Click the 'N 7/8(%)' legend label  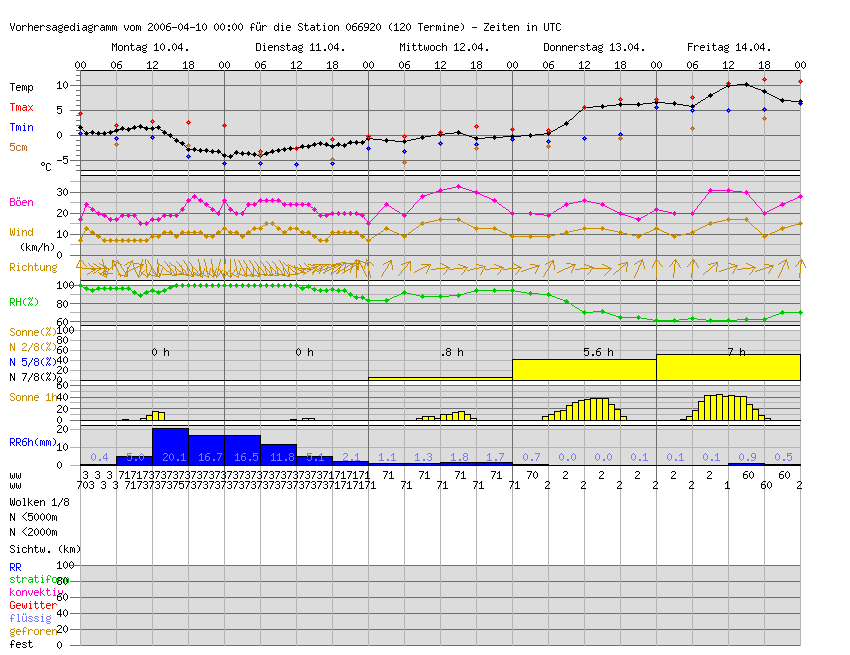[x=33, y=377]
